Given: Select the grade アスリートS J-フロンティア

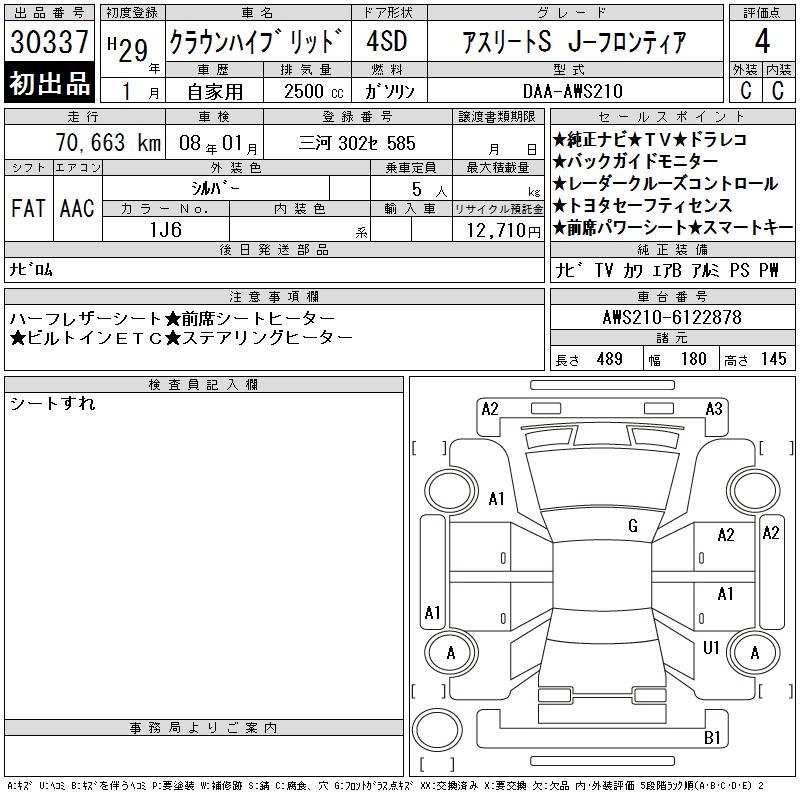Looking at the screenshot, I should [574, 42].
